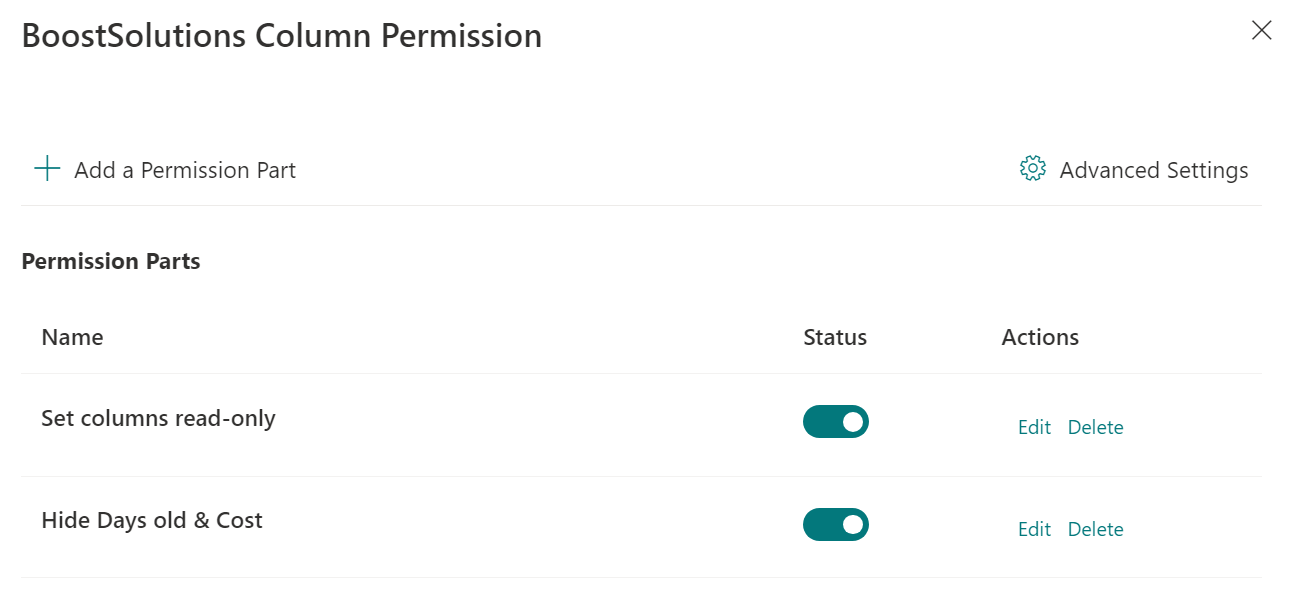The image size is (1293, 594).
Task: Select the Hide Days old & Cost row name
Action: 152,520
